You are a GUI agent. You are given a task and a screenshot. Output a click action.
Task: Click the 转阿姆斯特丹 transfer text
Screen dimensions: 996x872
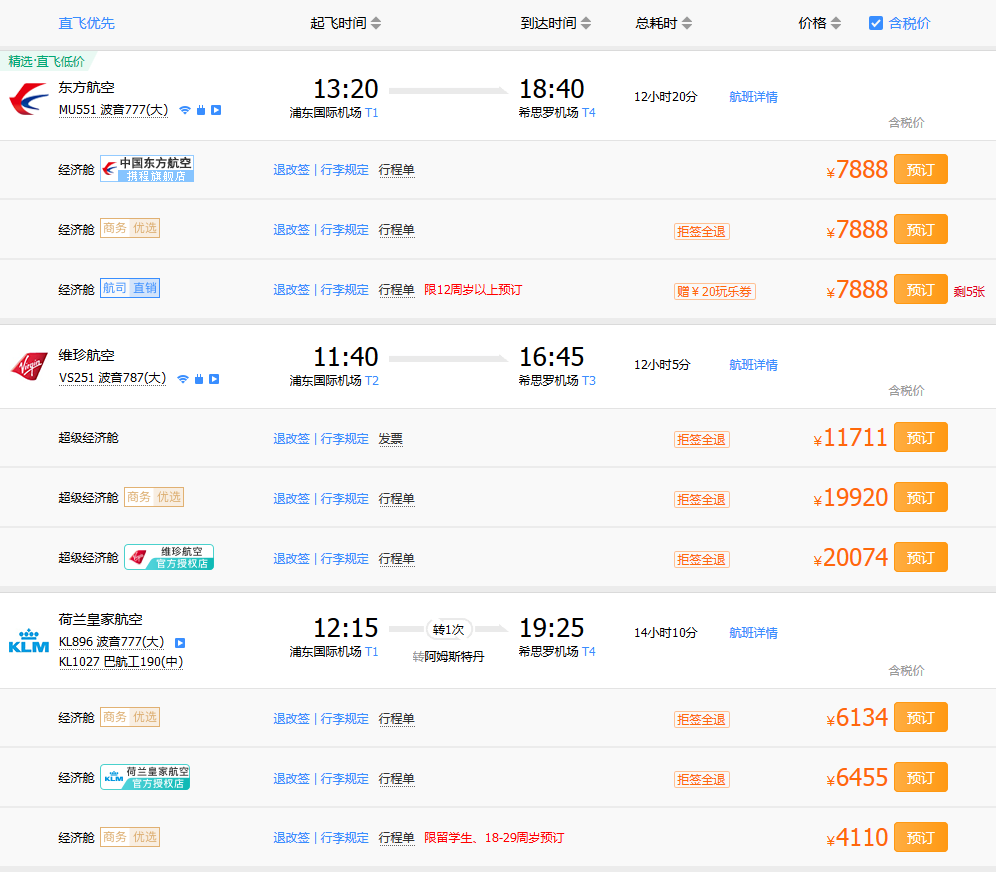coord(448,657)
